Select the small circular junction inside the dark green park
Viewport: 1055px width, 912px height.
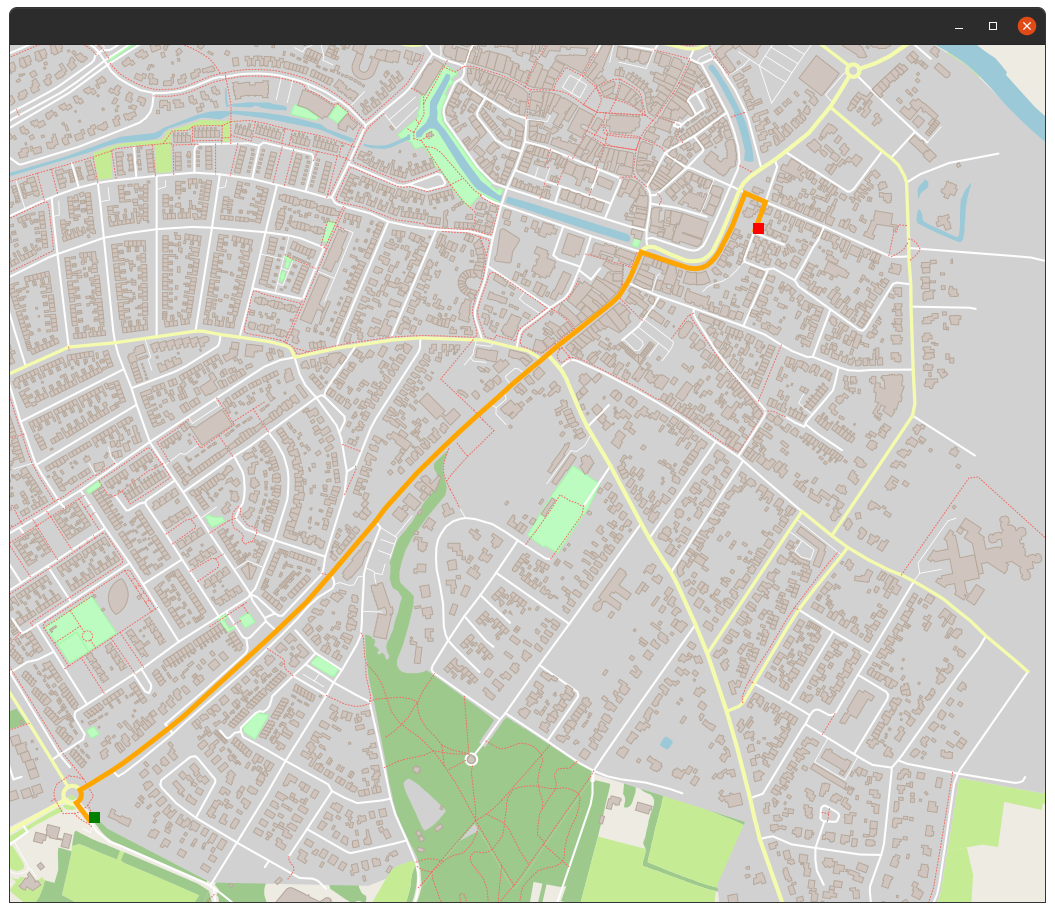(x=472, y=759)
